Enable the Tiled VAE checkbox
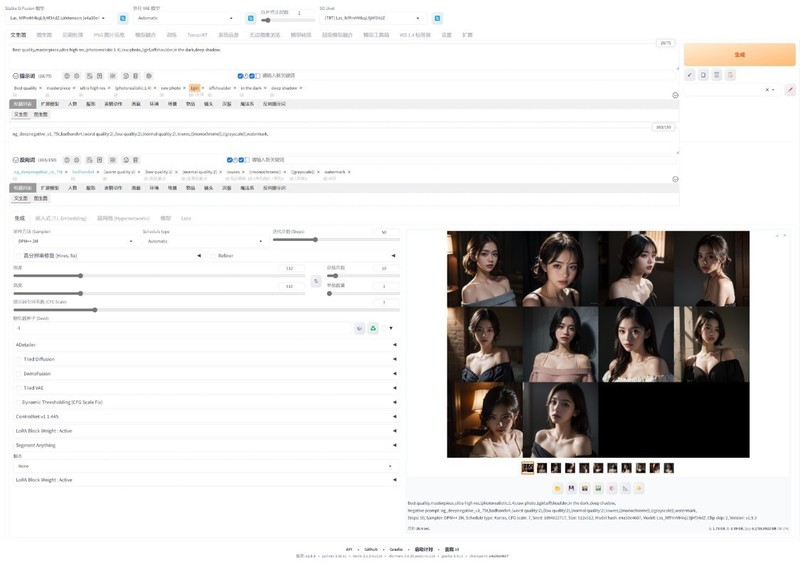Viewport: 800px width, 563px height. [x=18, y=387]
